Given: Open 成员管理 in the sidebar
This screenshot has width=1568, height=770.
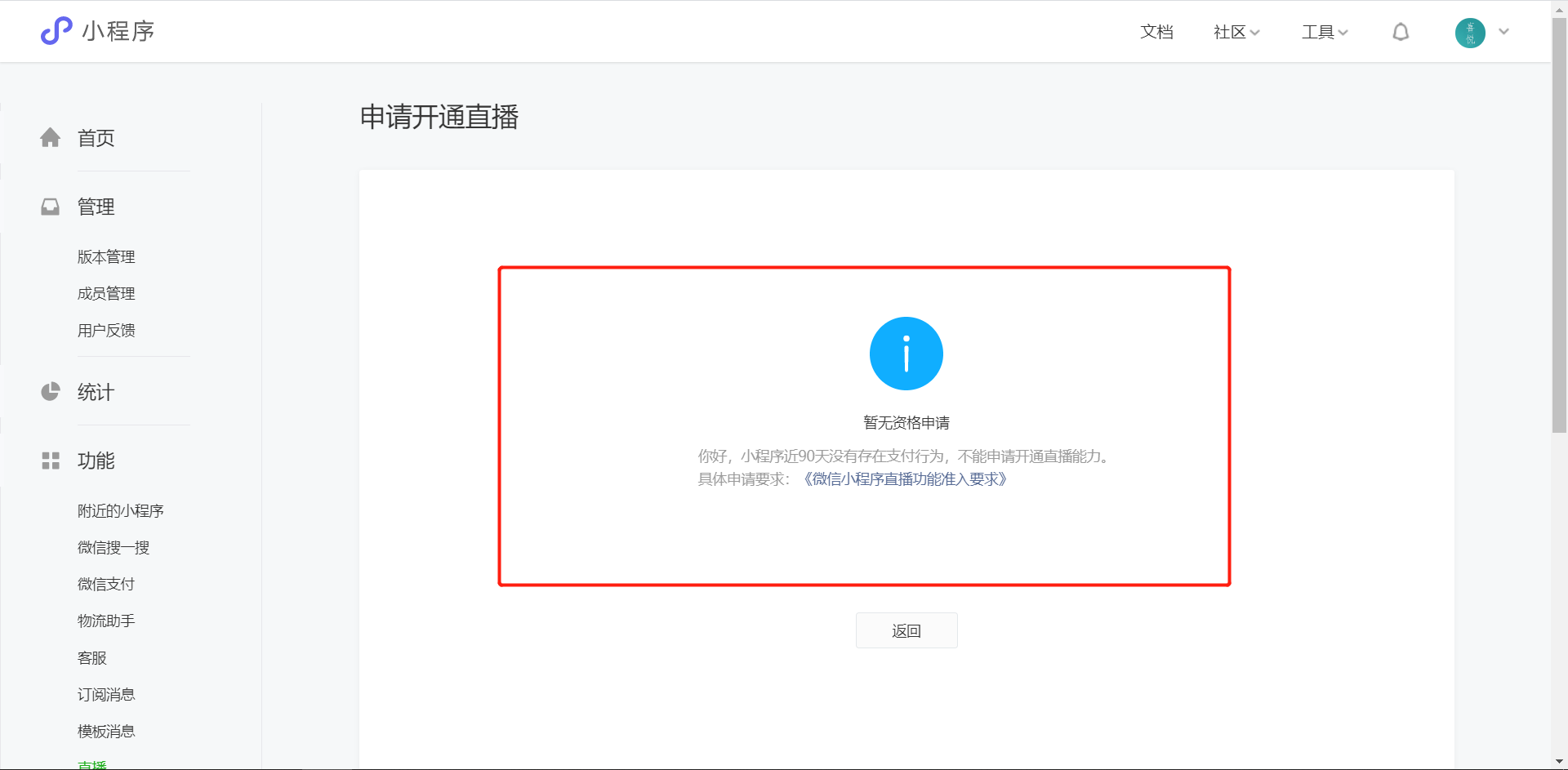Looking at the screenshot, I should coord(106,294).
